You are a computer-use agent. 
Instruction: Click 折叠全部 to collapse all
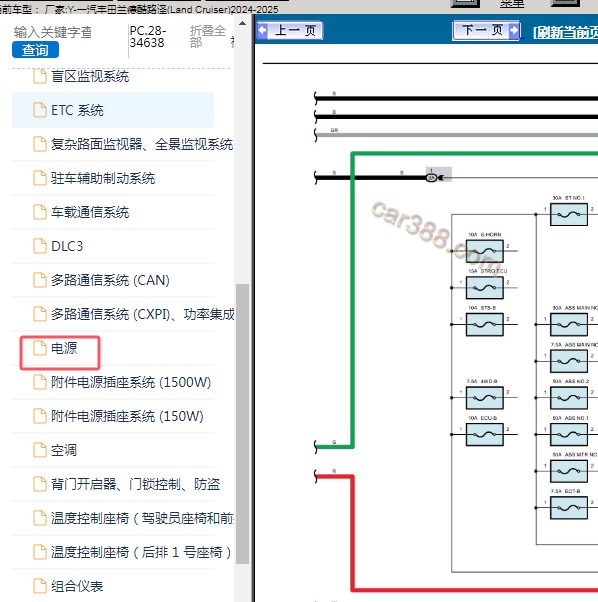point(207,36)
